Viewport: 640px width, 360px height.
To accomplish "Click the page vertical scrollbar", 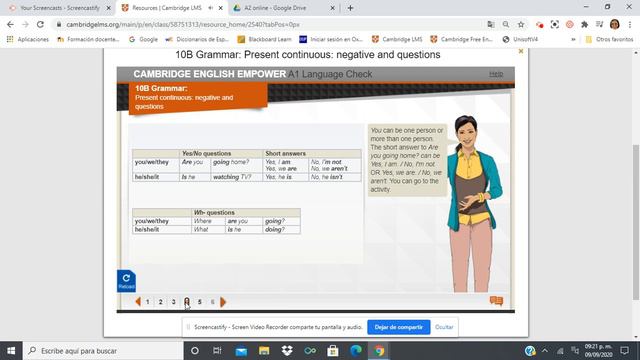I will [x=636, y=222].
